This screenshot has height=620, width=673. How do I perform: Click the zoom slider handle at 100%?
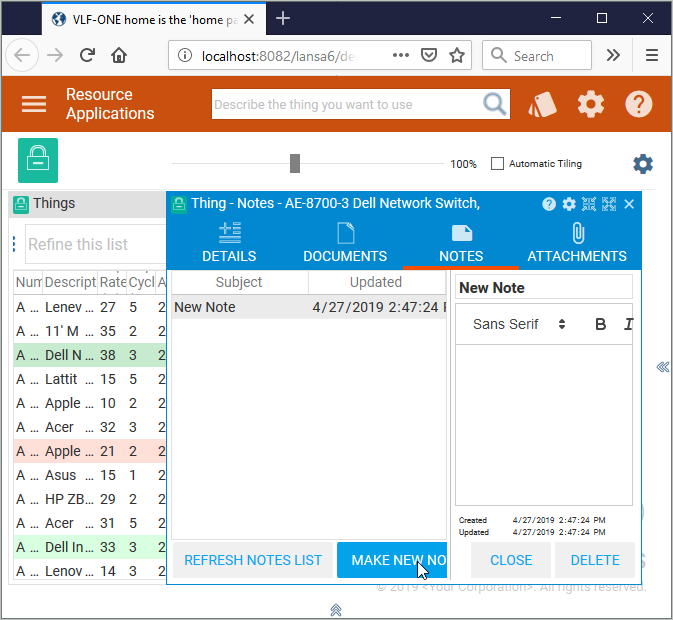tap(295, 163)
